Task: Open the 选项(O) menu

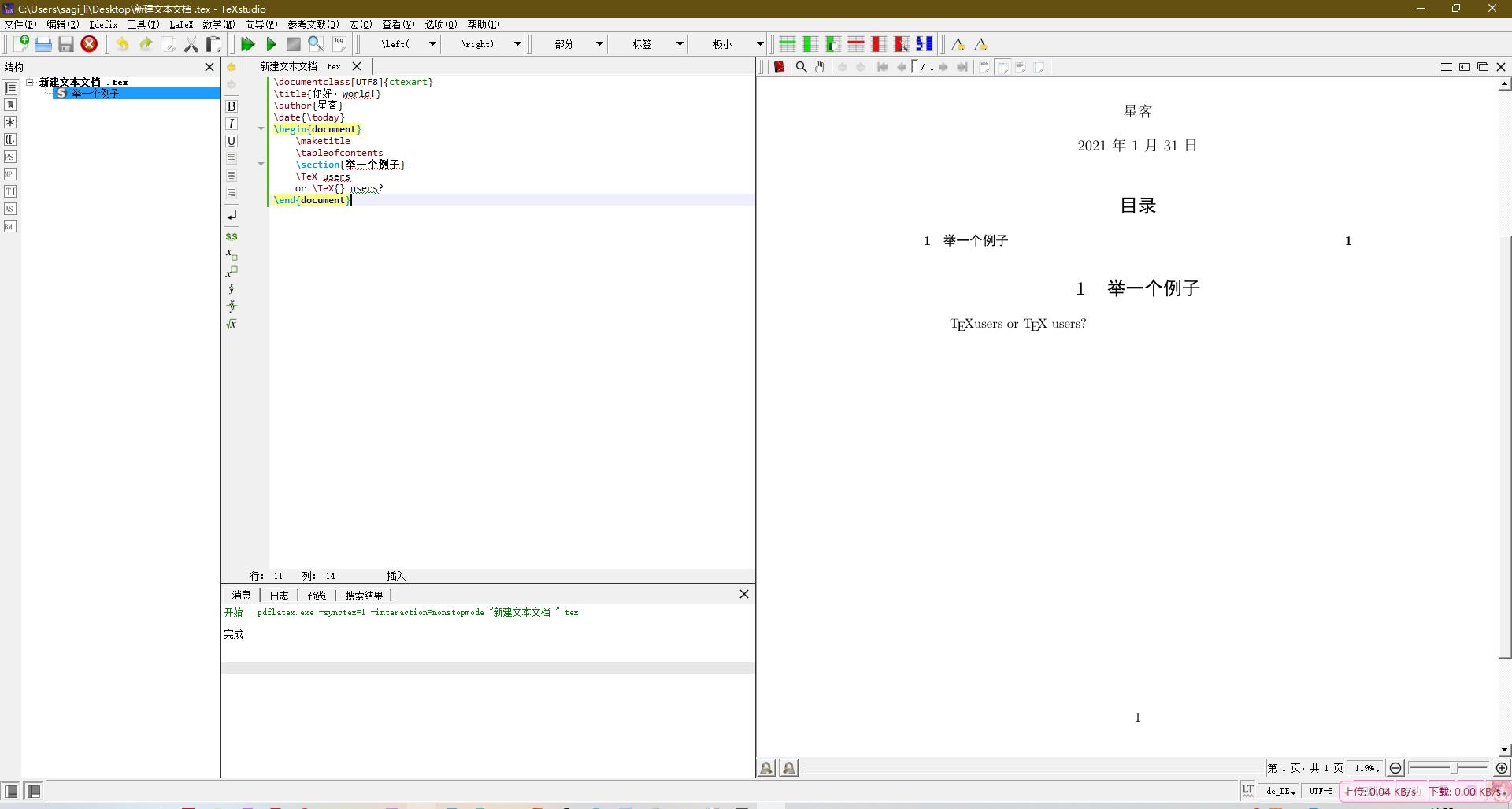Action: click(x=440, y=24)
